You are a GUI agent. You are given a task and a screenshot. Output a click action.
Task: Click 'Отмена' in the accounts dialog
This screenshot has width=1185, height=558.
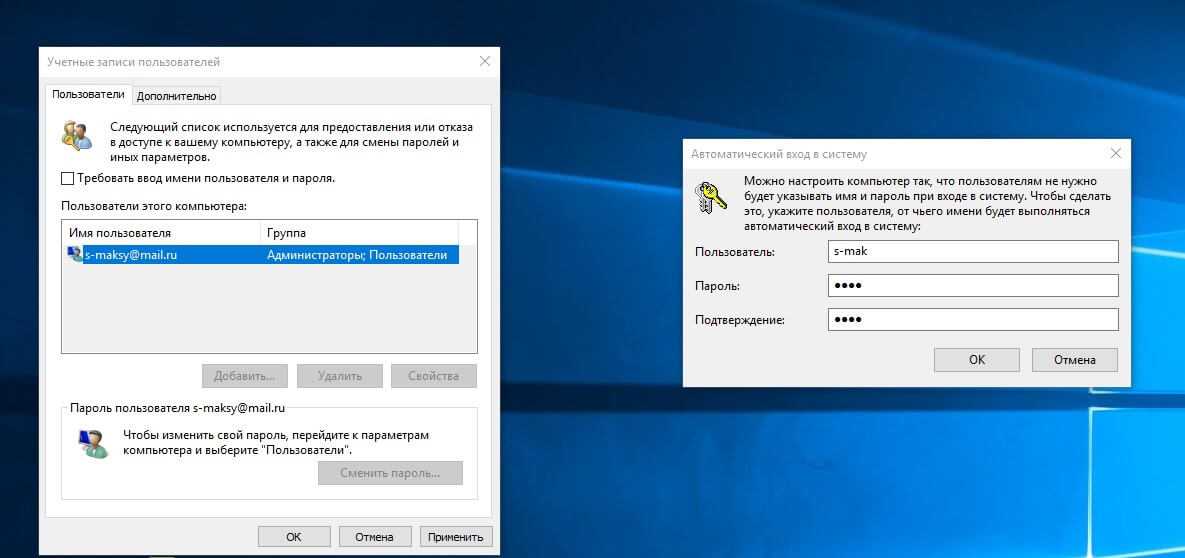point(375,537)
